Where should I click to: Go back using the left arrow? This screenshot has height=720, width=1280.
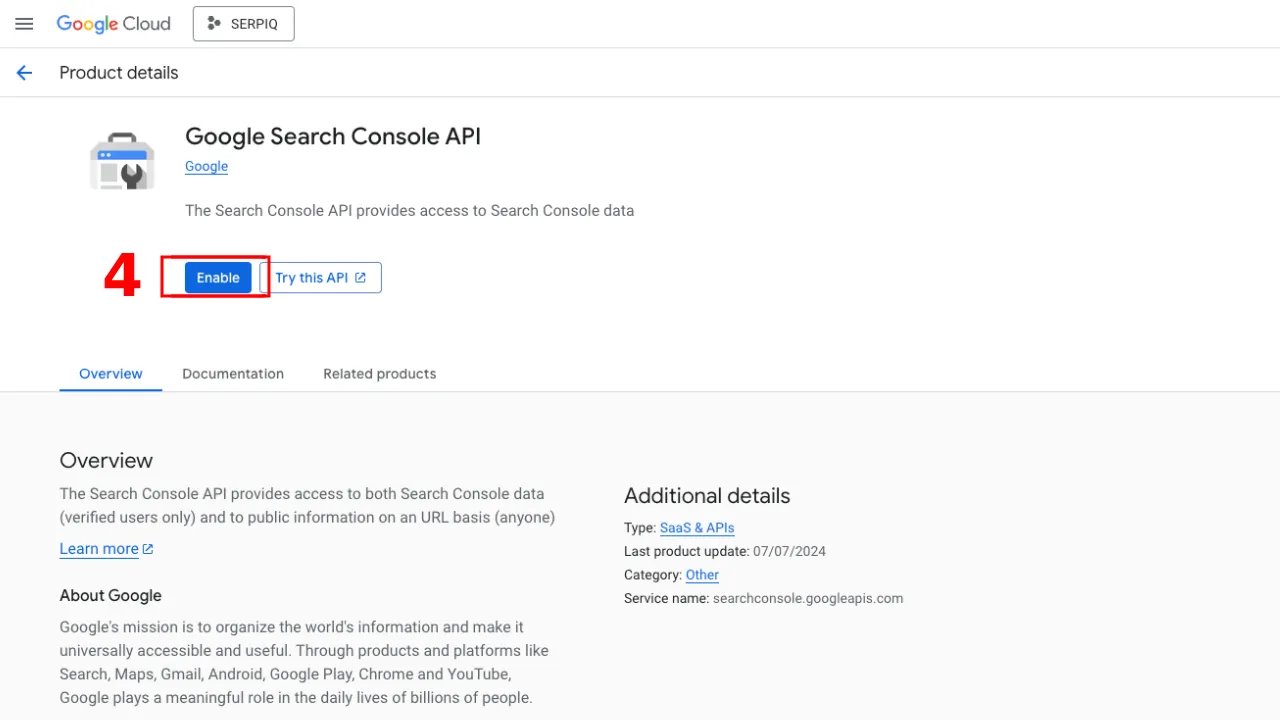pyautogui.click(x=24, y=73)
